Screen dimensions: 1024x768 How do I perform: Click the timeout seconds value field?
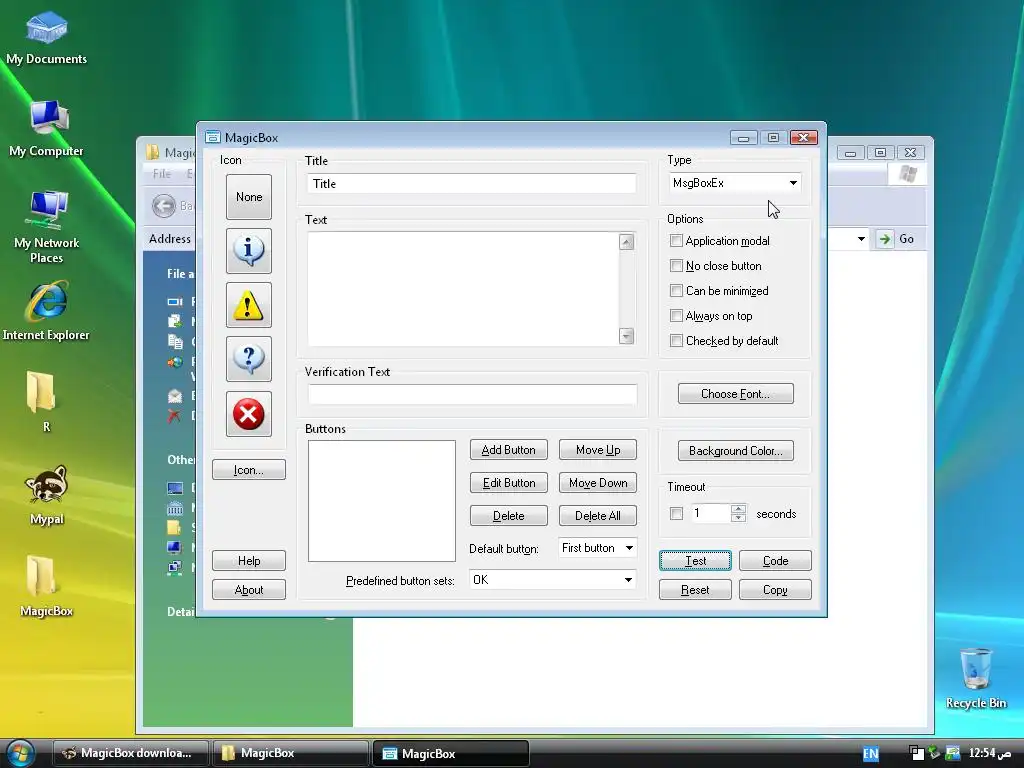click(710, 513)
